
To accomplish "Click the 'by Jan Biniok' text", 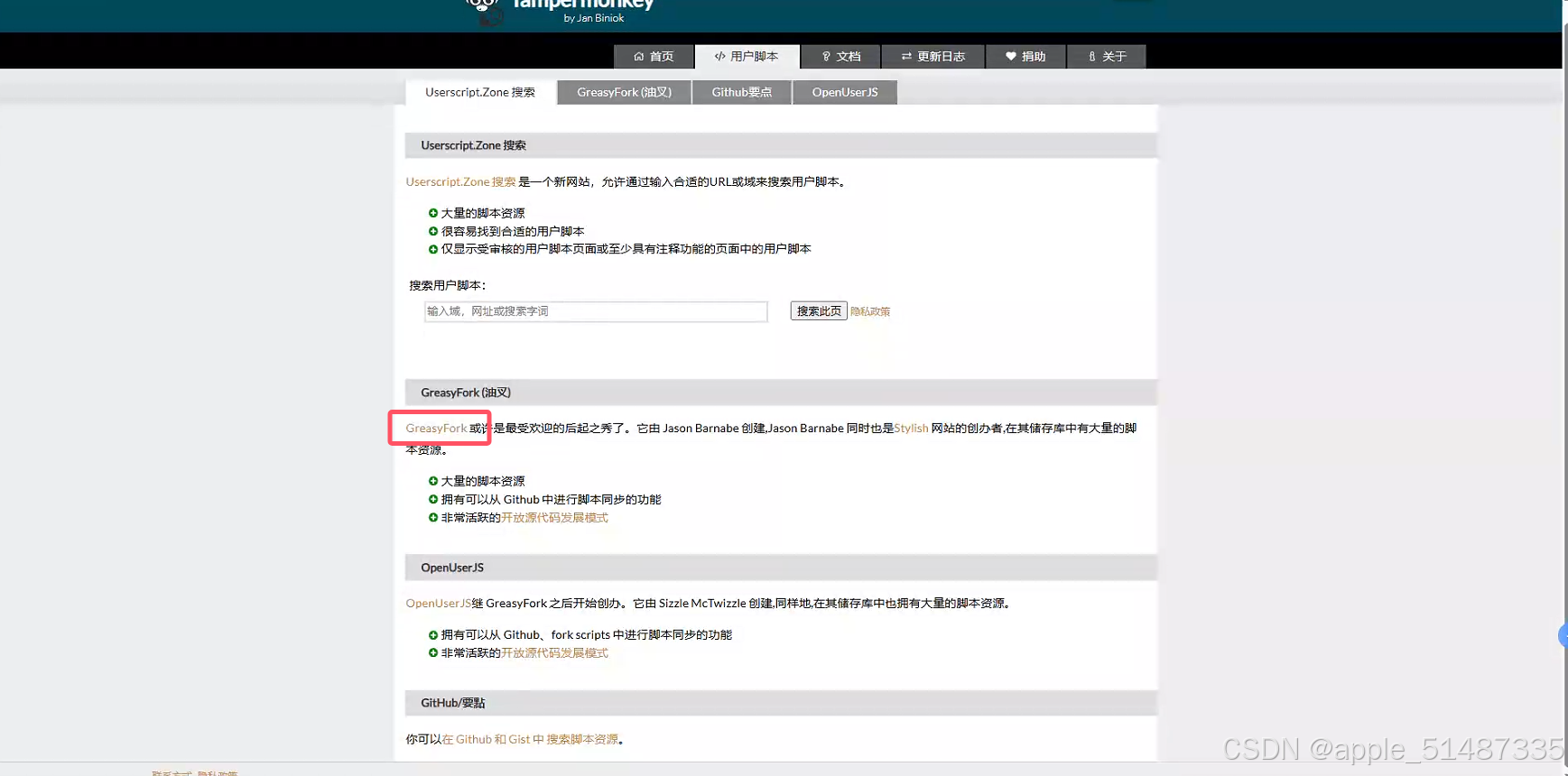I will point(594,18).
